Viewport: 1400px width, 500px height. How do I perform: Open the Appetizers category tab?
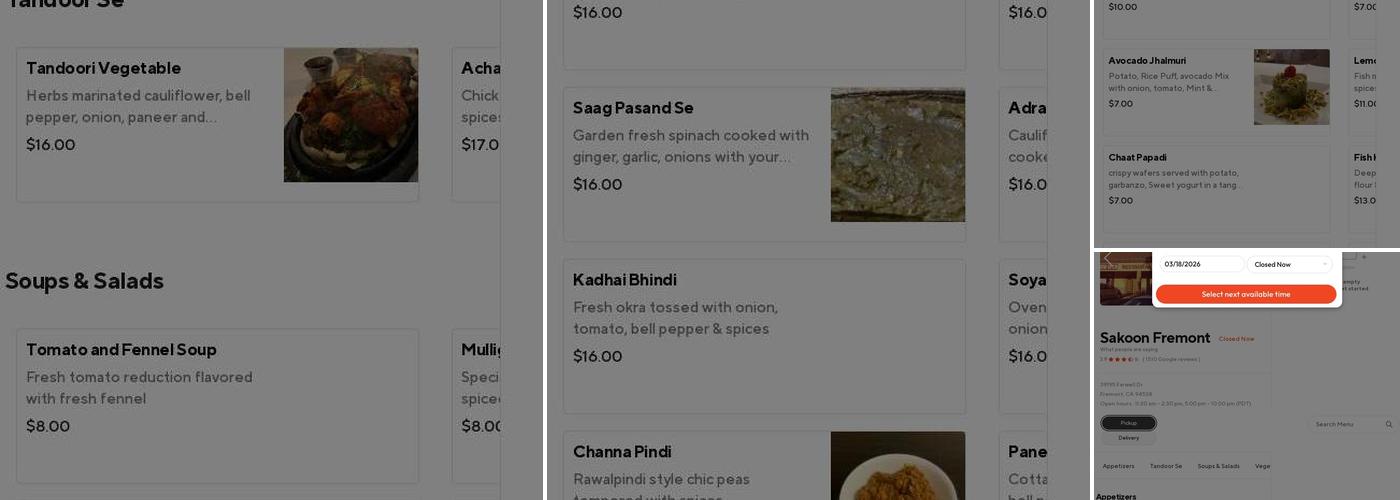click(x=1118, y=466)
